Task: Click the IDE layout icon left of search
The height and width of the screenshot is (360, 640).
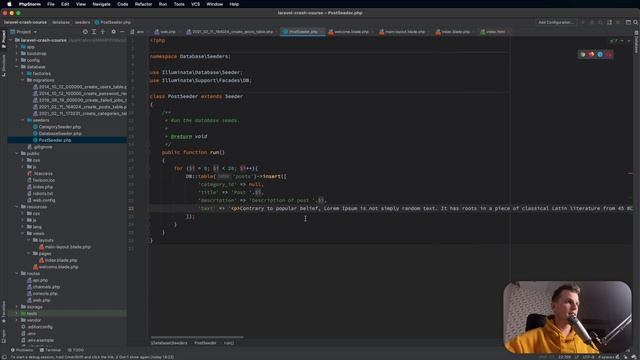Action: click(628, 22)
